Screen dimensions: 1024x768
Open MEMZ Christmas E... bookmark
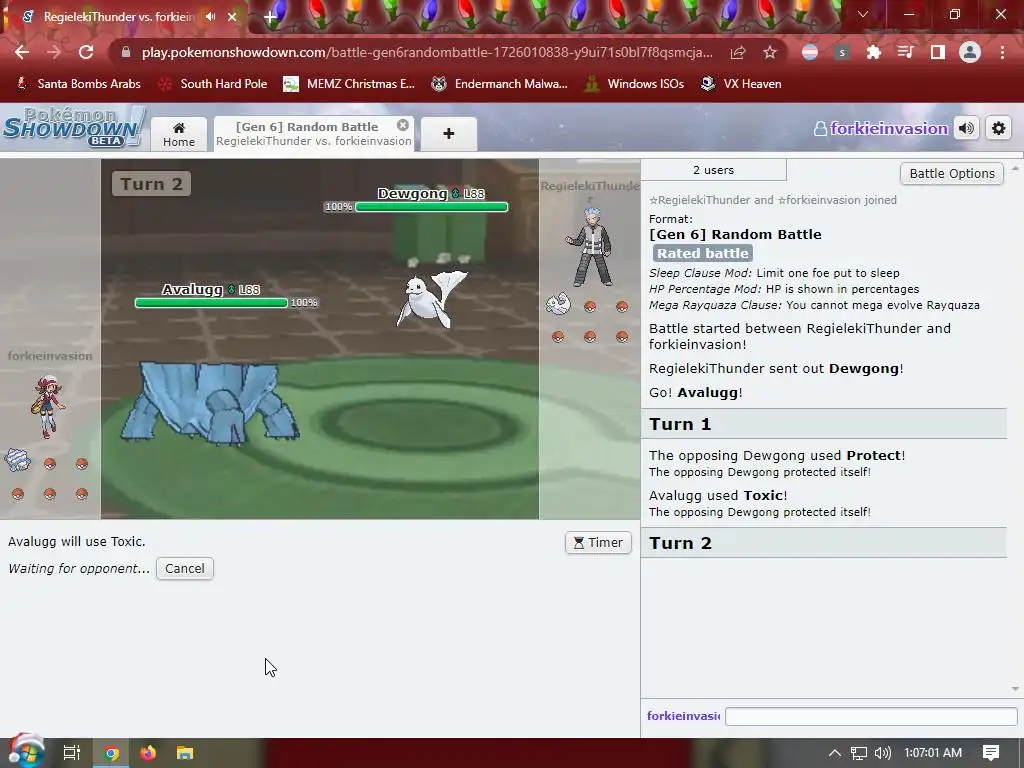tap(349, 84)
